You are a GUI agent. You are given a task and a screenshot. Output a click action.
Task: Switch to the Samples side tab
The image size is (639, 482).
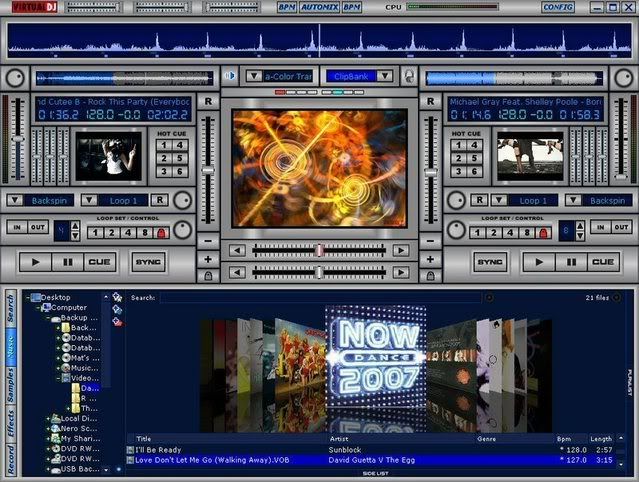(11, 384)
